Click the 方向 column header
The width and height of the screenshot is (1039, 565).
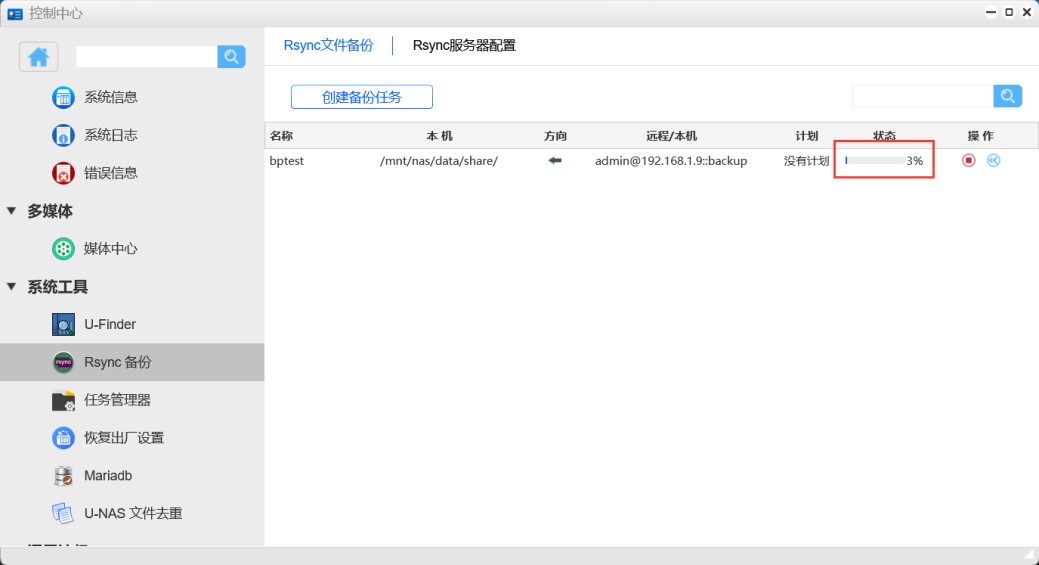pyautogui.click(x=555, y=136)
